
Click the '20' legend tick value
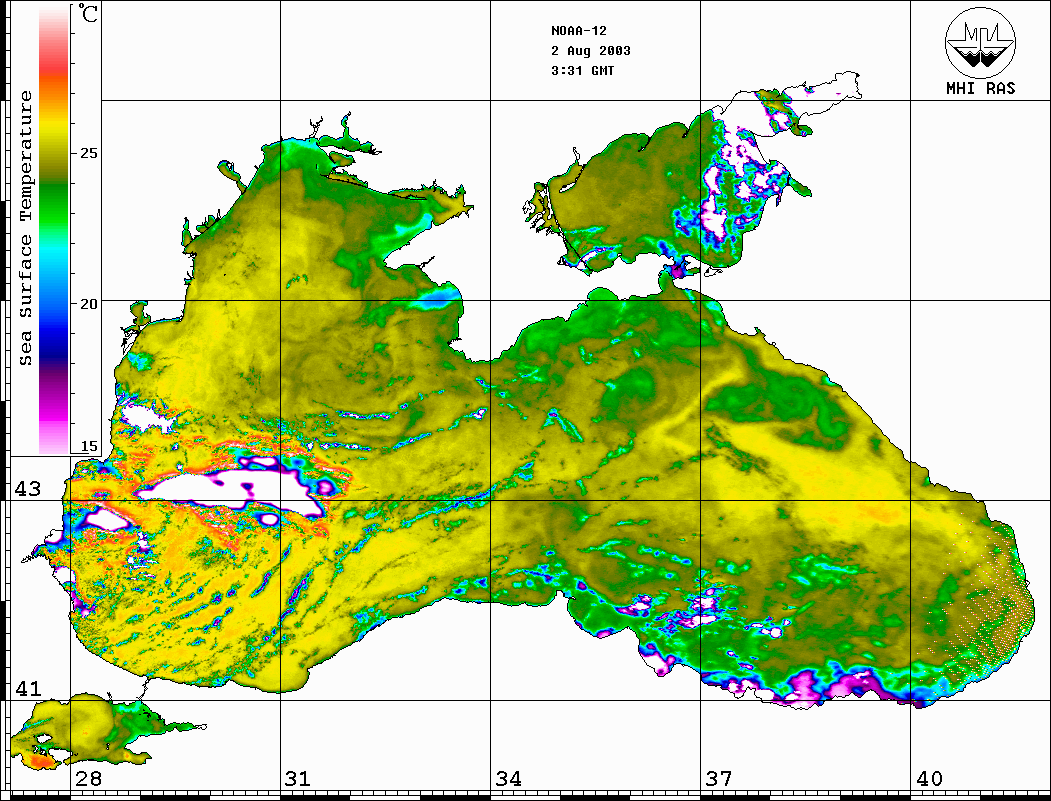point(89,304)
